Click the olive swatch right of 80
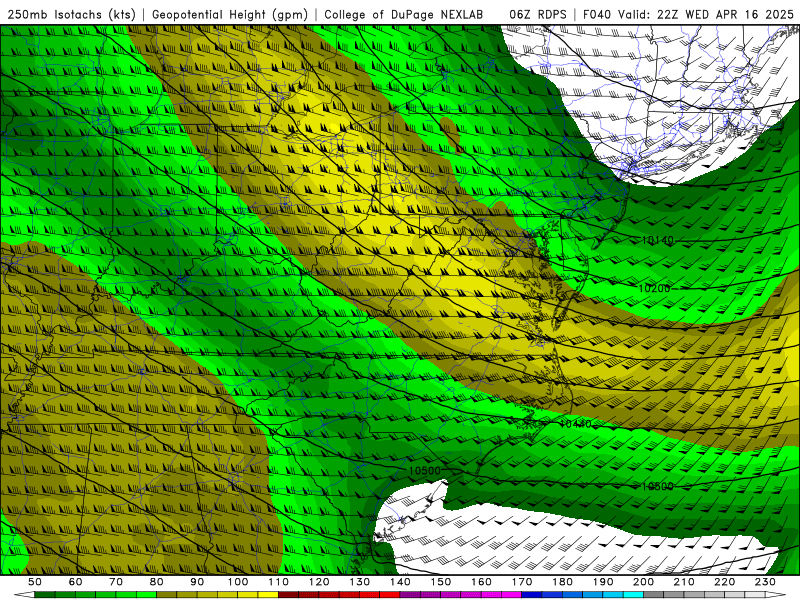Viewport: 800px width, 600px height. pyautogui.click(x=167, y=595)
